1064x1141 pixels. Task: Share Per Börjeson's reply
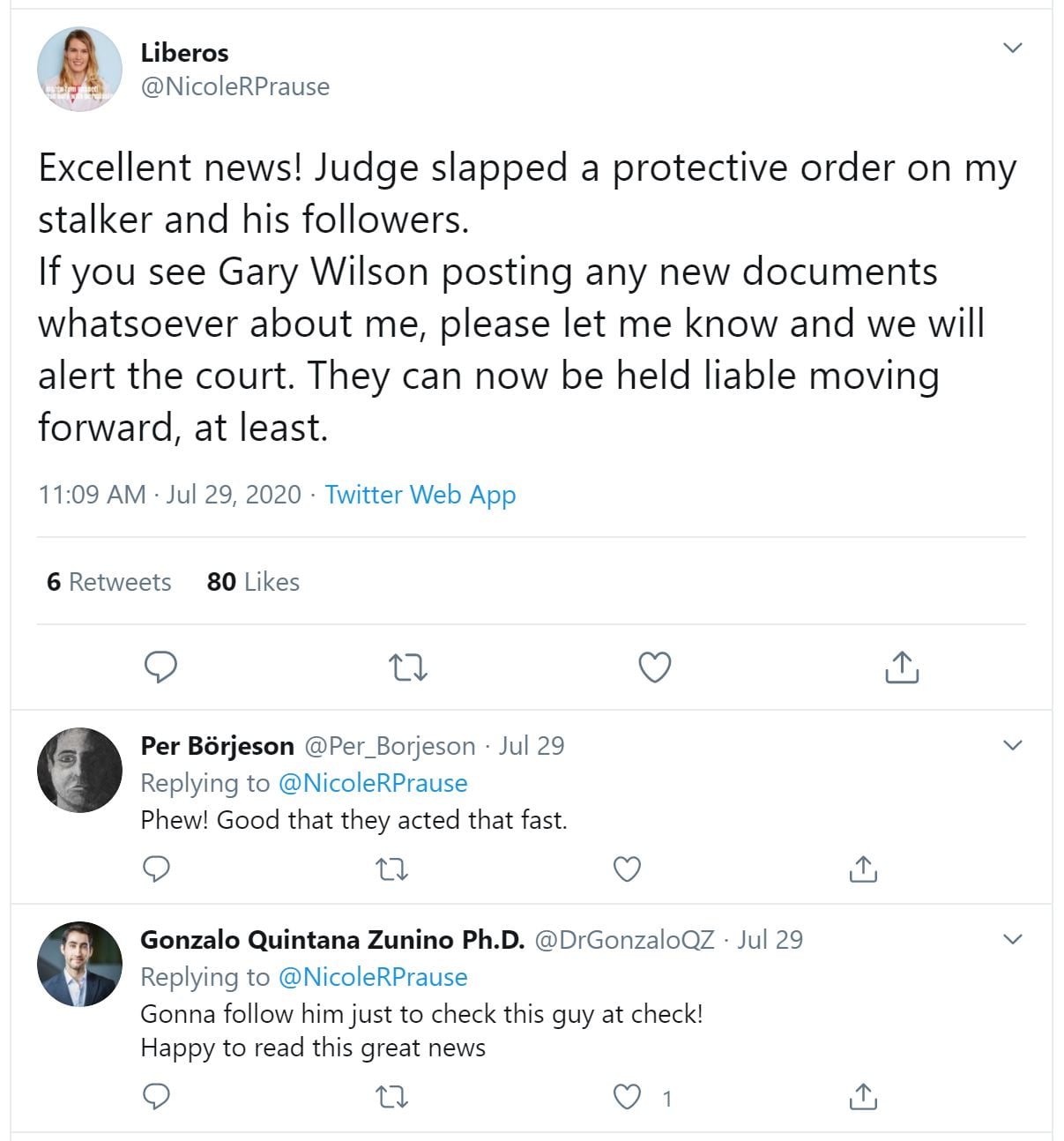pyautogui.click(x=863, y=869)
